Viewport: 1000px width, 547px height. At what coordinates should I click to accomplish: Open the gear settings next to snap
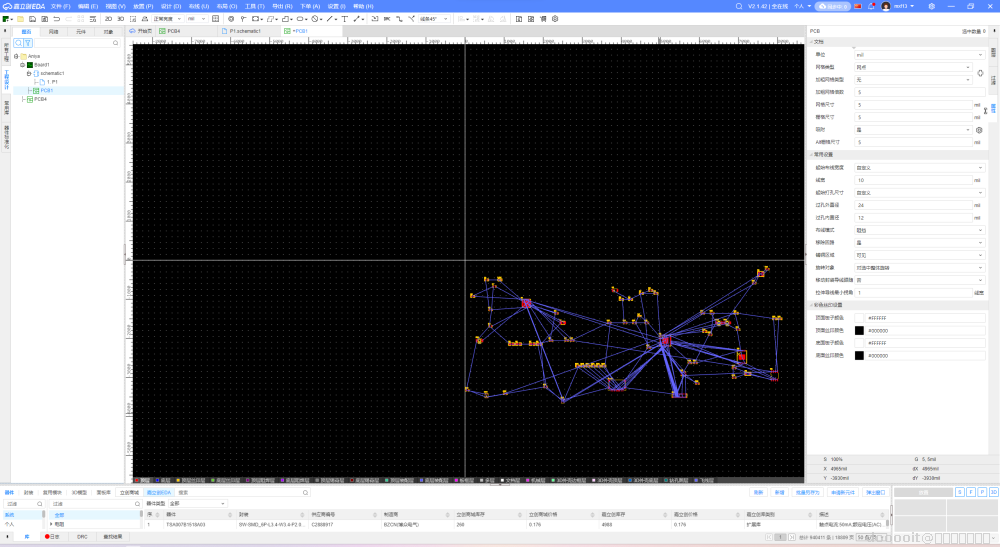pyautogui.click(x=980, y=130)
